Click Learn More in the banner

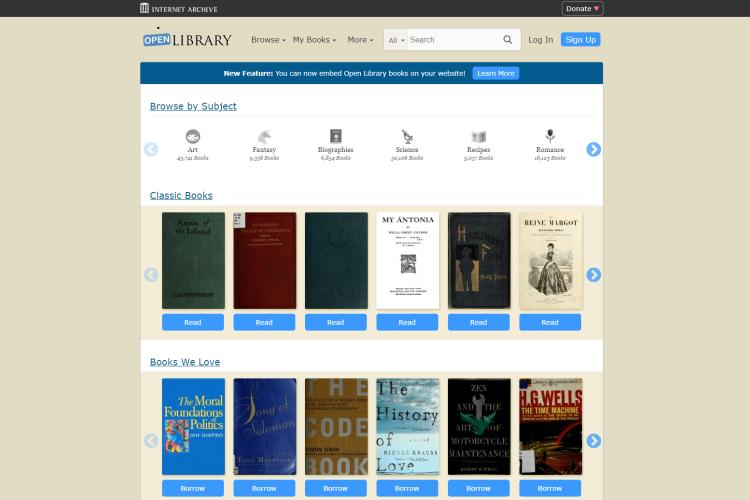(x=496, y=73)
